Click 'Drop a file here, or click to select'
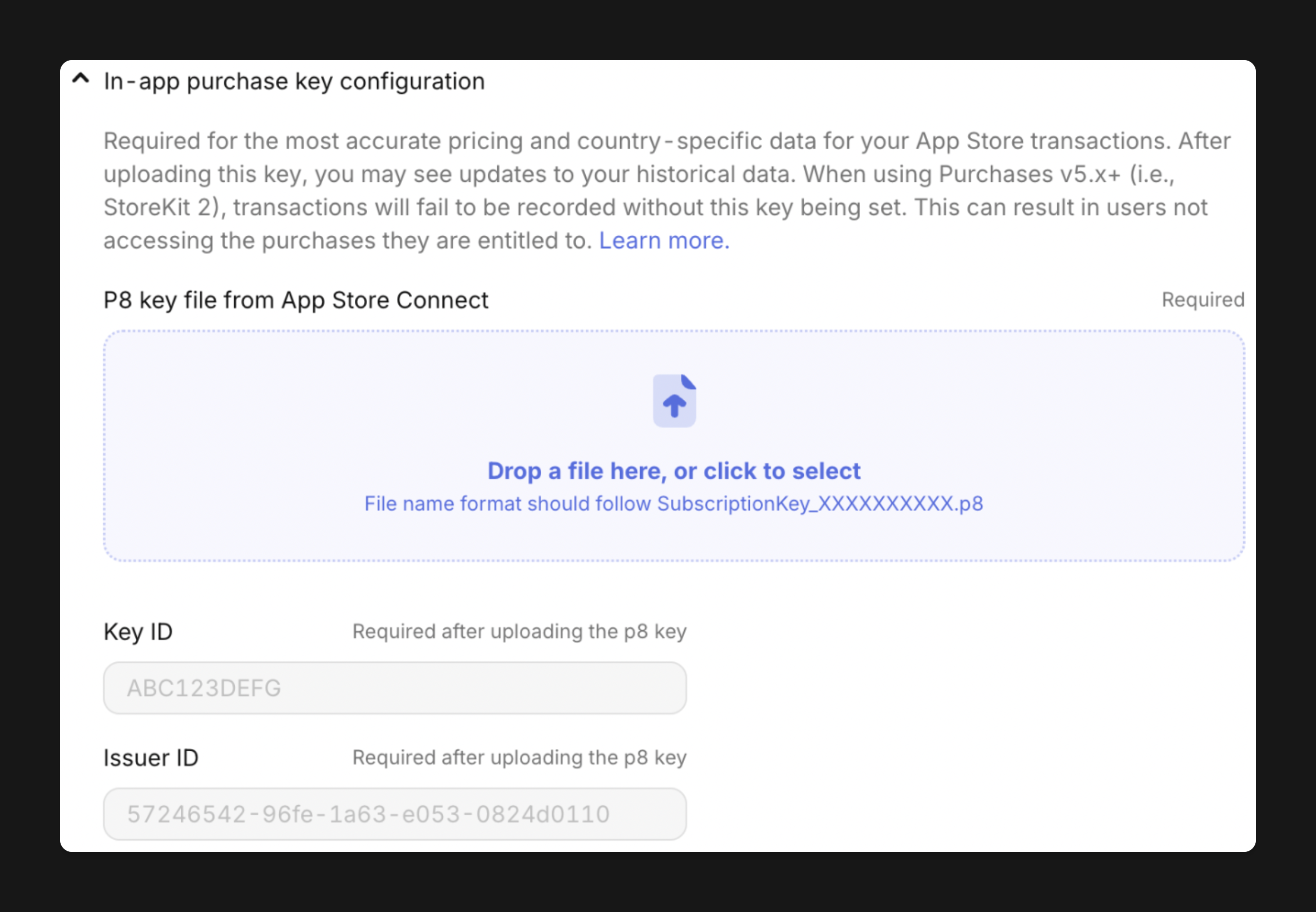Image resolution: width=1316 pixels, height=912 pixels. click(x=673, y=471)
